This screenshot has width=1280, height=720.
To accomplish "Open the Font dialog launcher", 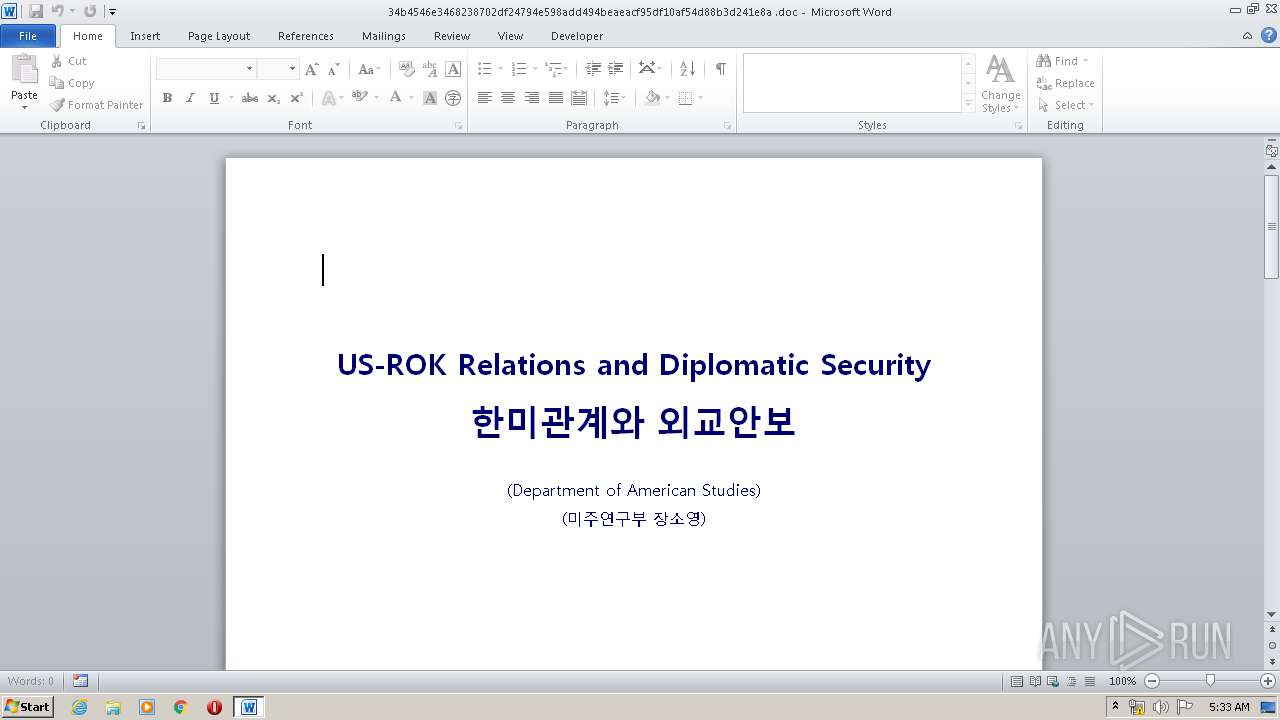I will pyautogui.click(x=458, y=126).
